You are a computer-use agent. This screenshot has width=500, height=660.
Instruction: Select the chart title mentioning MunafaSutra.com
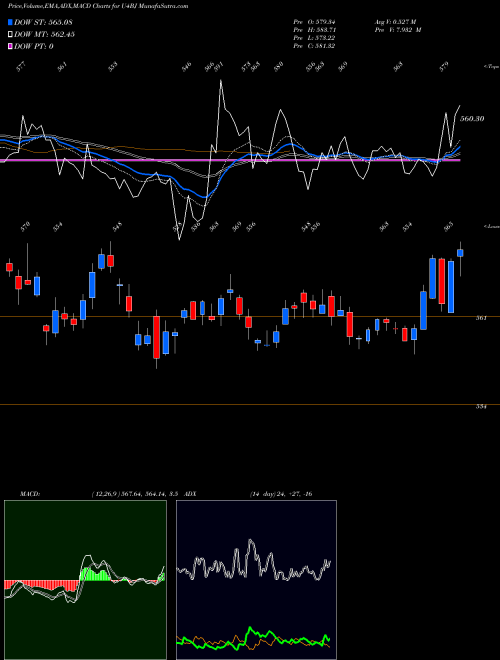click(98, 6)
